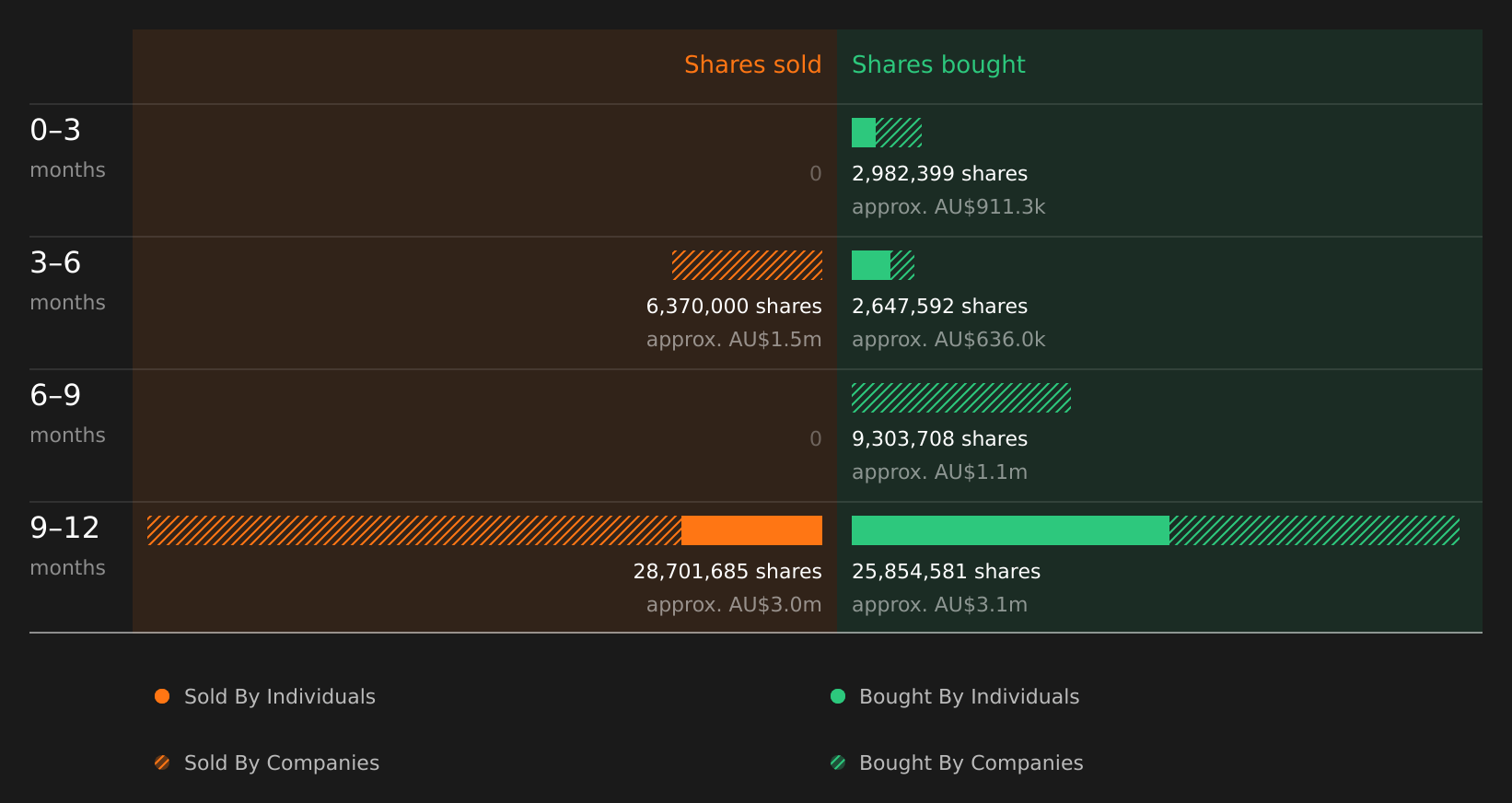Click the approx. AU$911.3k value
The height and width of the screenshot is (803, 1512).
(x=948, y=207)
